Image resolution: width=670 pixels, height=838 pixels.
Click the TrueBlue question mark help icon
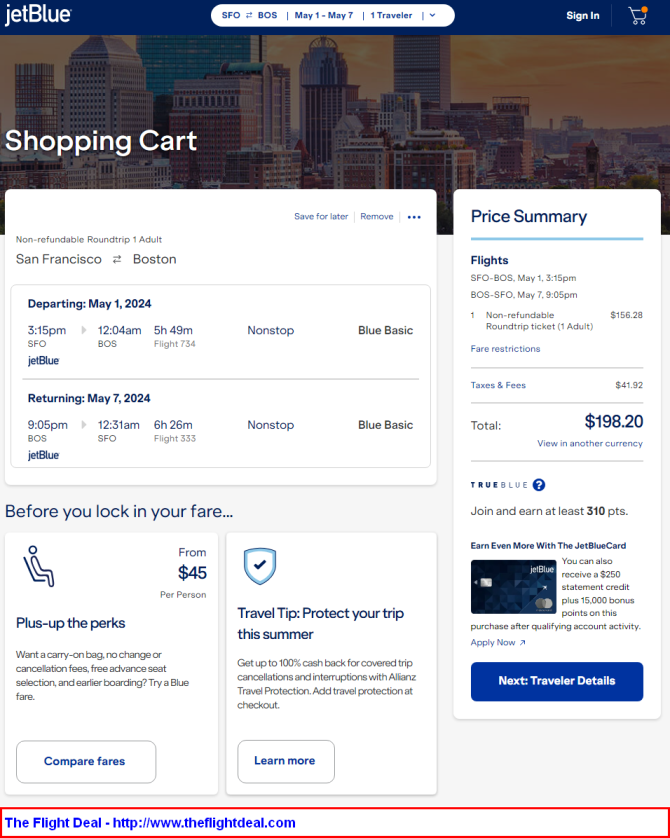(539, 485)
